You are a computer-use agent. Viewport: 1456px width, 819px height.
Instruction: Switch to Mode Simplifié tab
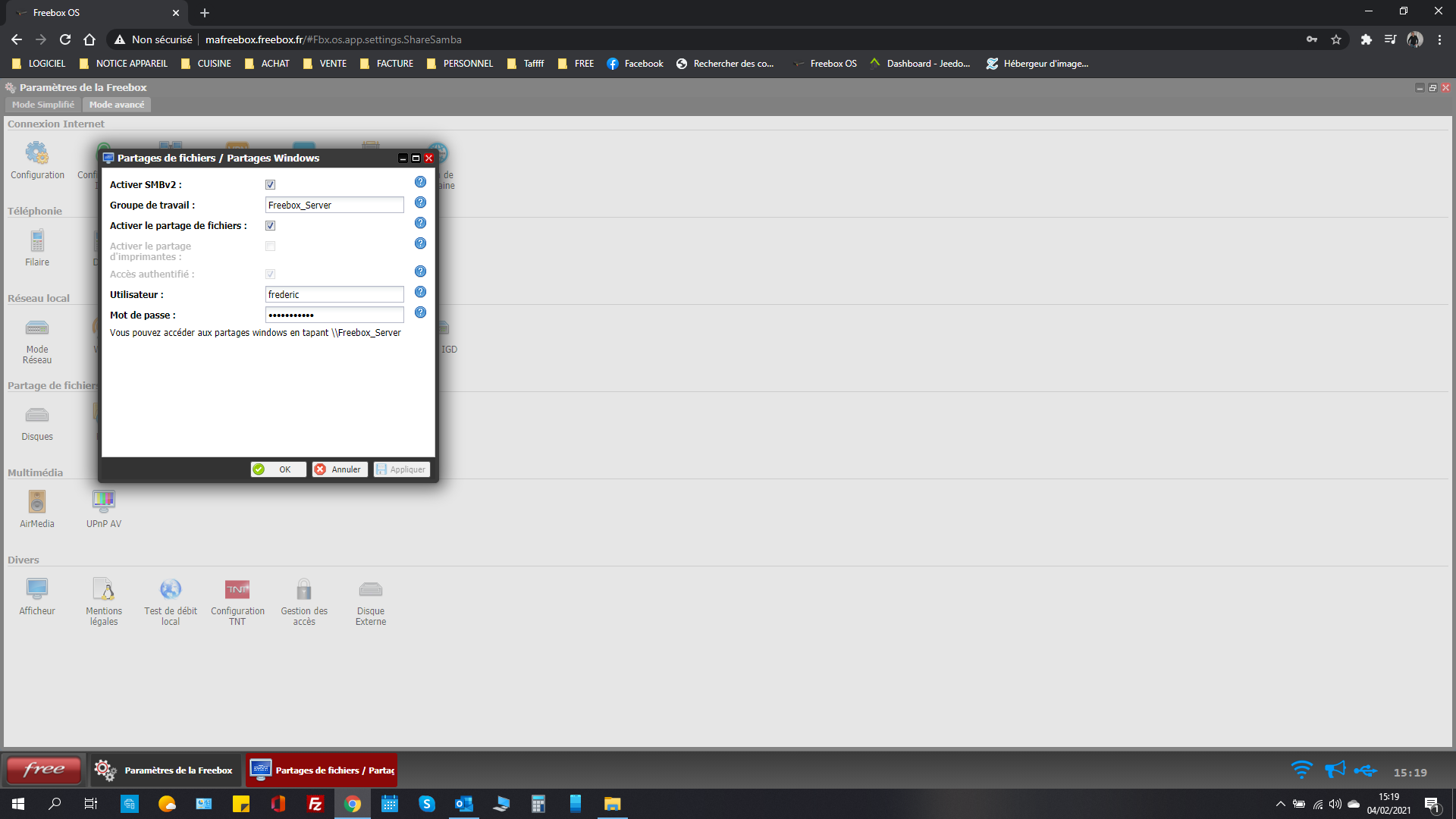[x=43, y=105]
